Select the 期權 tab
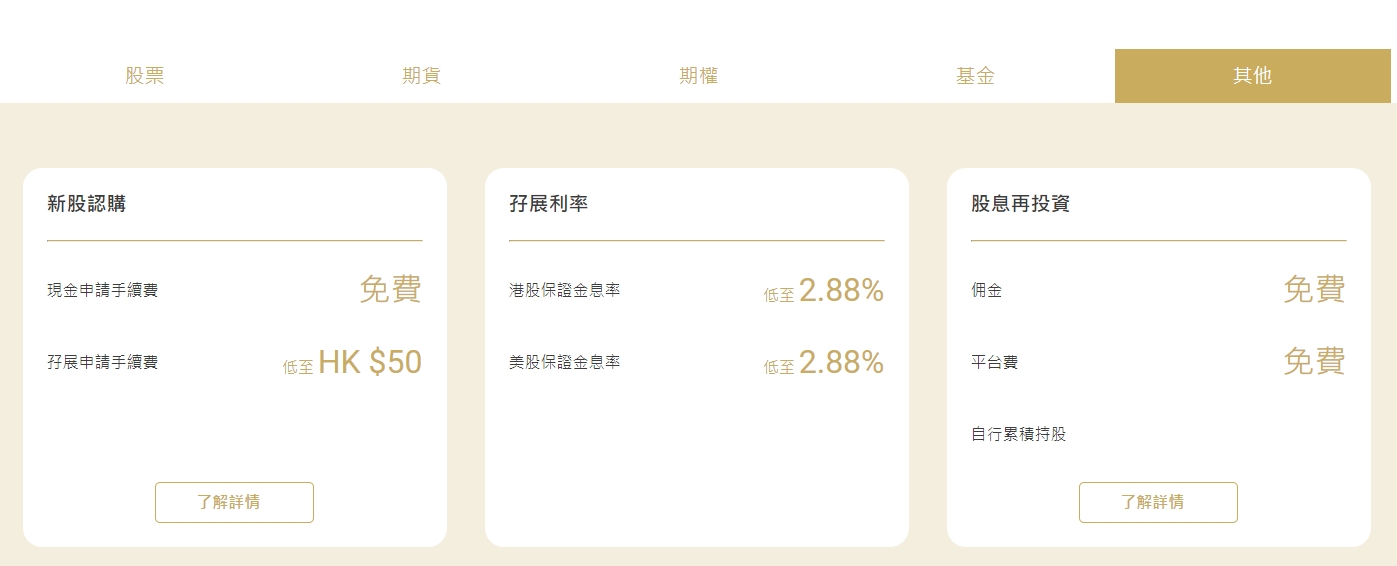This screenshot has height=566, width=1397. click(698, 76)
